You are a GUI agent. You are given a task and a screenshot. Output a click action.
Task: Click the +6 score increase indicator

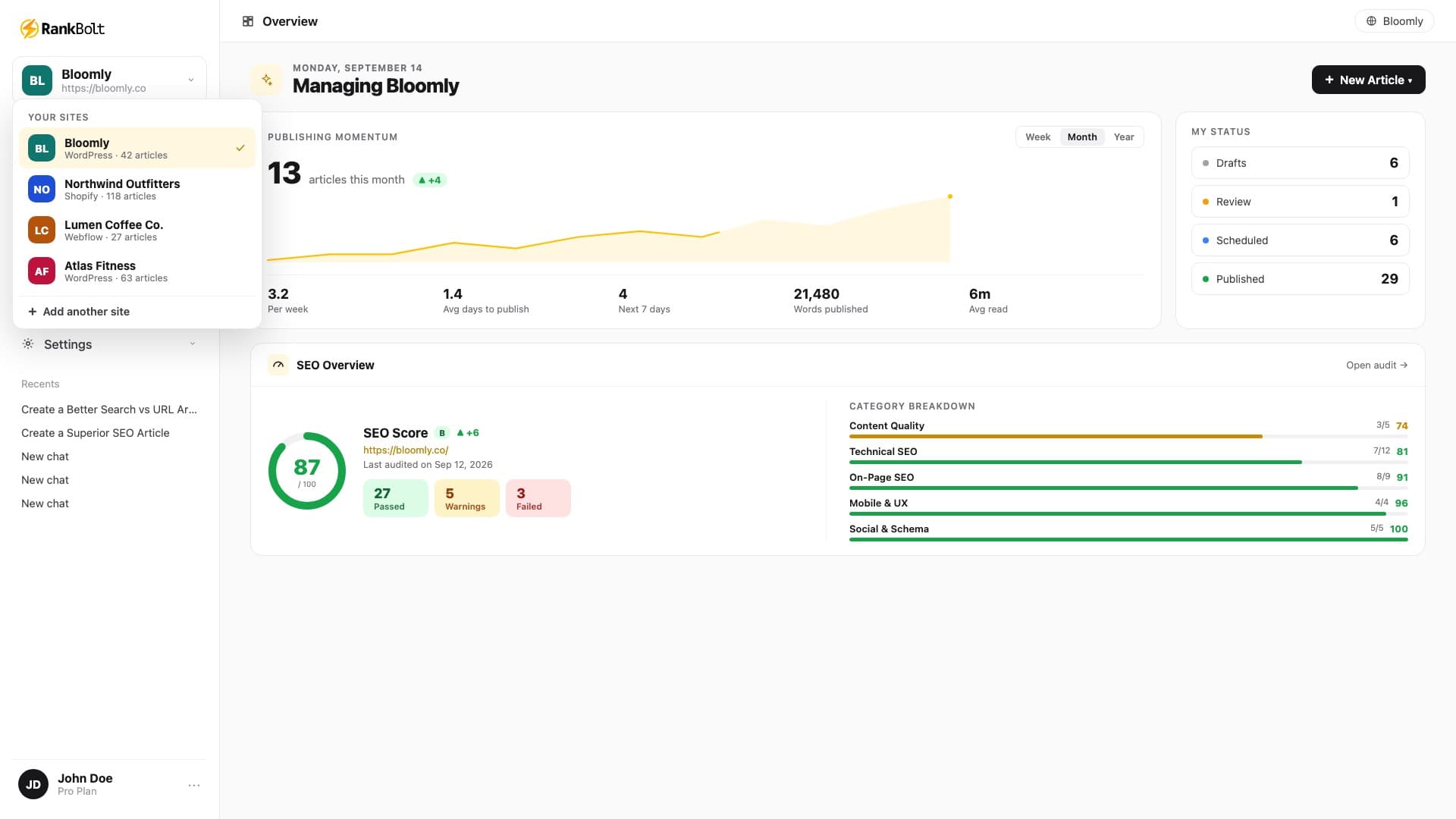pyautogui.click(x=468, y=433)
